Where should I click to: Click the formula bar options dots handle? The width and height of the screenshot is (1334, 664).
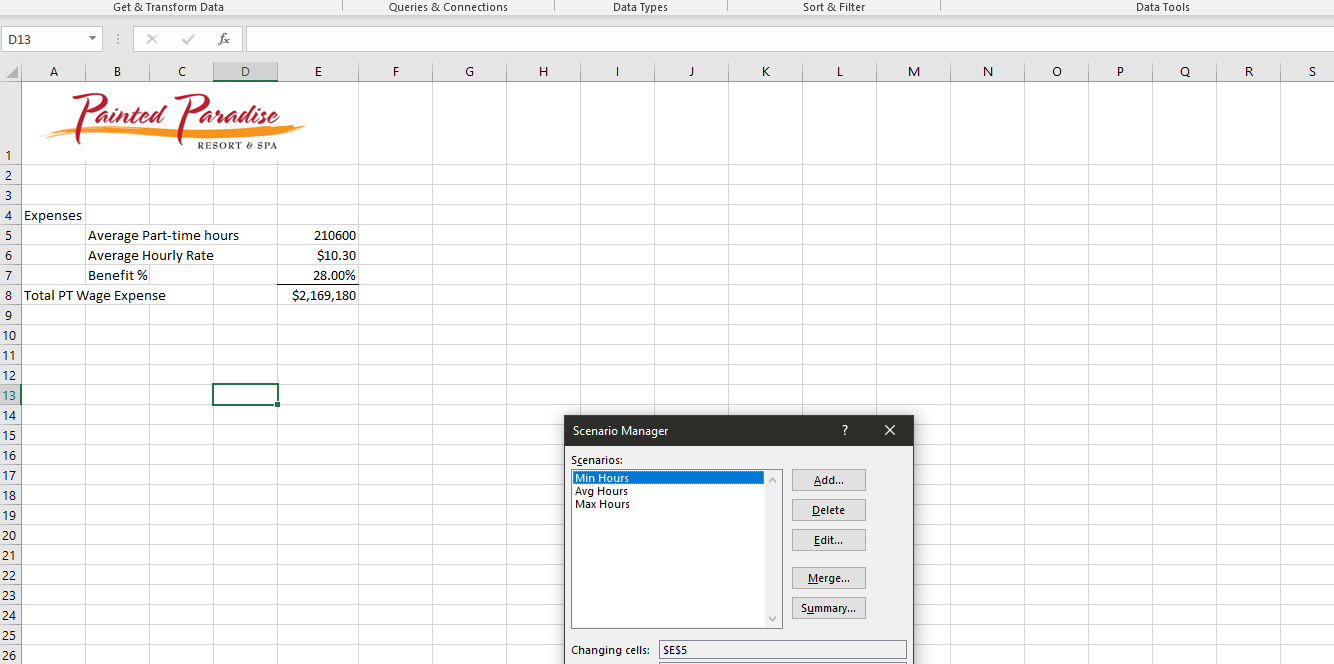(x=118, y=39)
